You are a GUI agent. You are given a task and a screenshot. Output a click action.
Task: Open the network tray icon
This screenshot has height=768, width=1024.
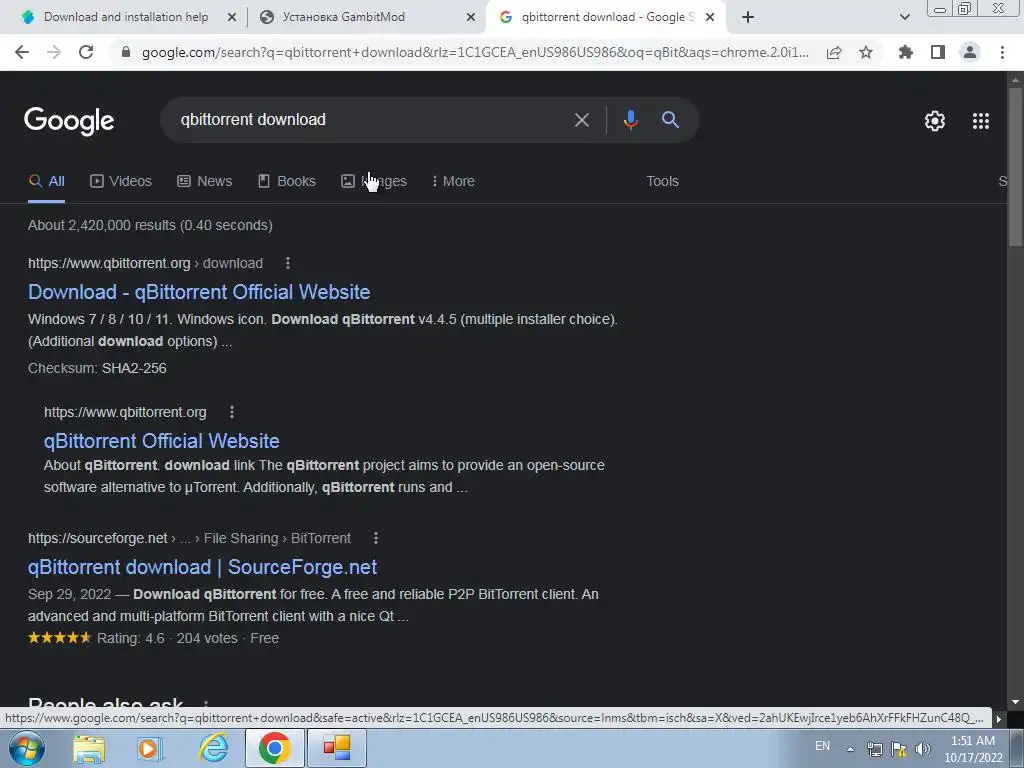click(874, 749)
